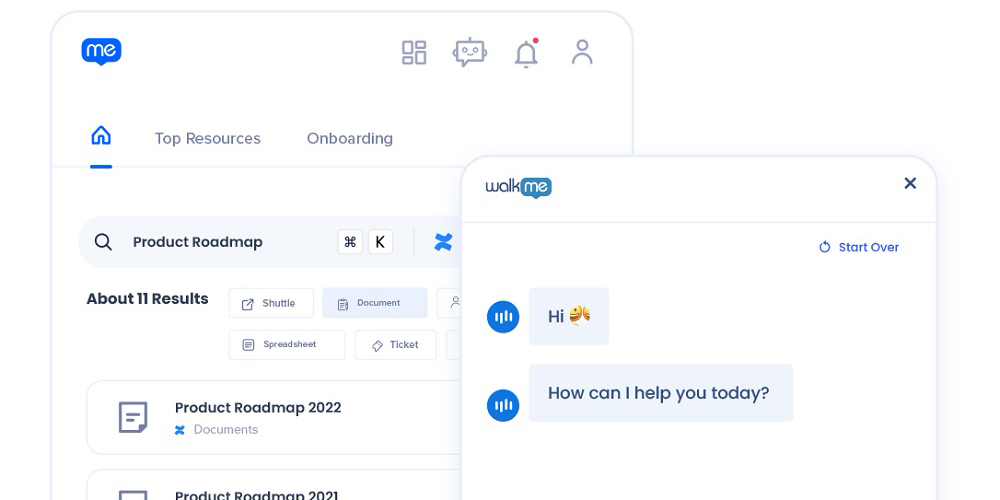This screenshot has height=500, width=1000.
Task: Switch to Top Resources tab
Action: [207, 139]
